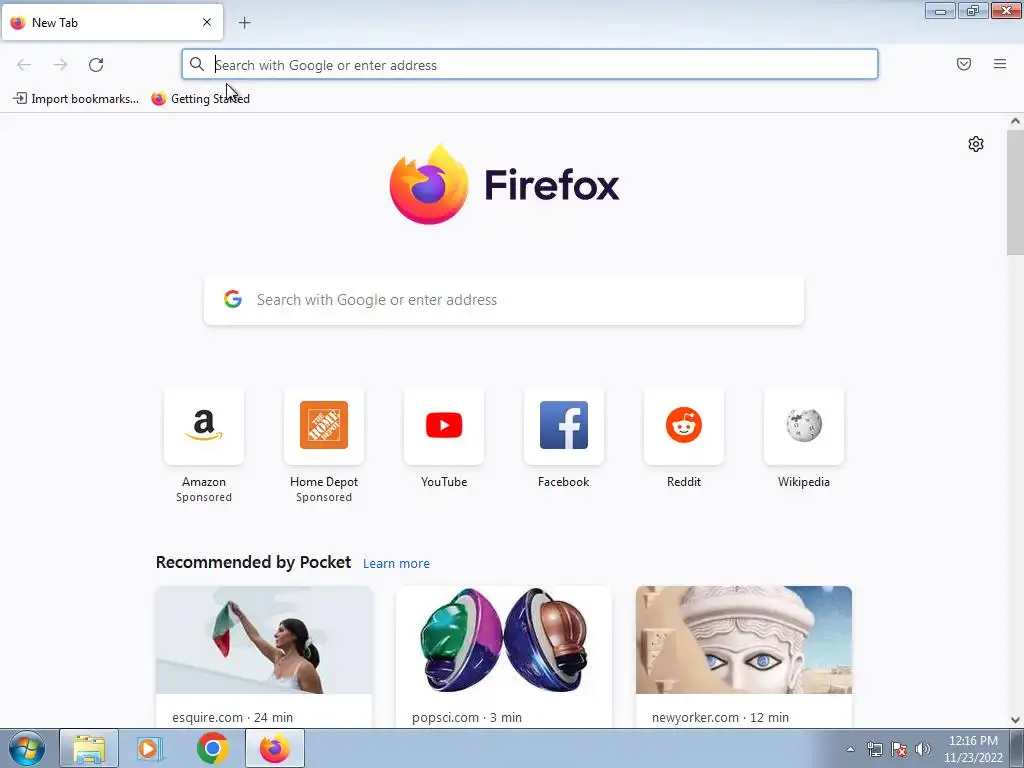Close the New Tab tab
Viewport: 1024px width, 768px height.
[x=207, y=22]
